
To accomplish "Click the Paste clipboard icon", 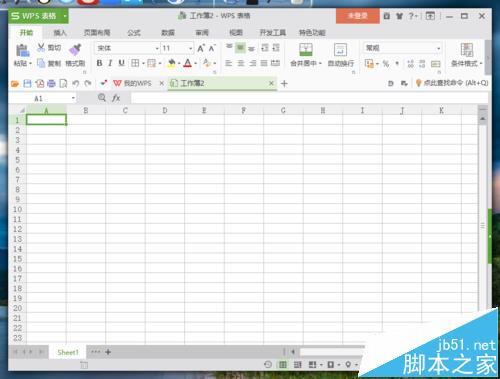I will [22, 50].
